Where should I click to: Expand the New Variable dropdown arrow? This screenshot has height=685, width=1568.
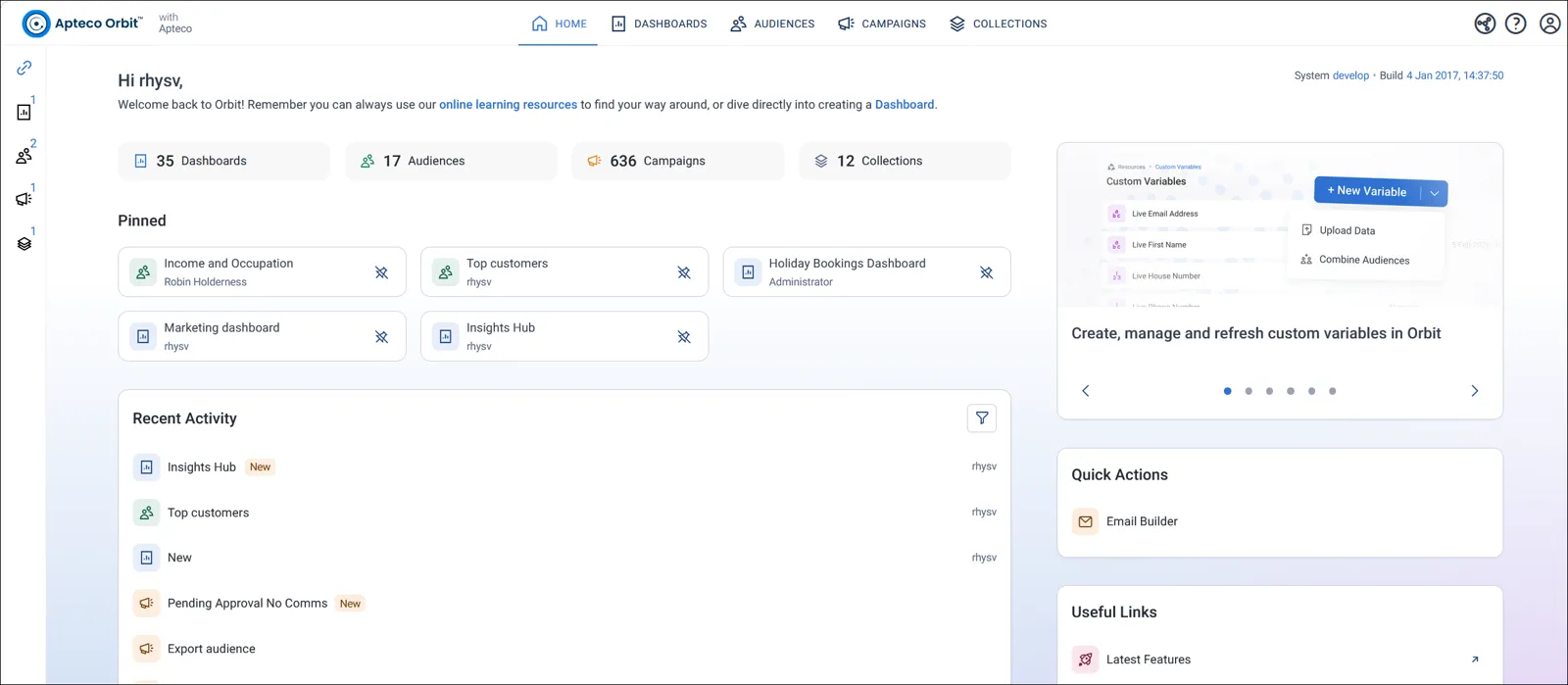click(1435, 193)
